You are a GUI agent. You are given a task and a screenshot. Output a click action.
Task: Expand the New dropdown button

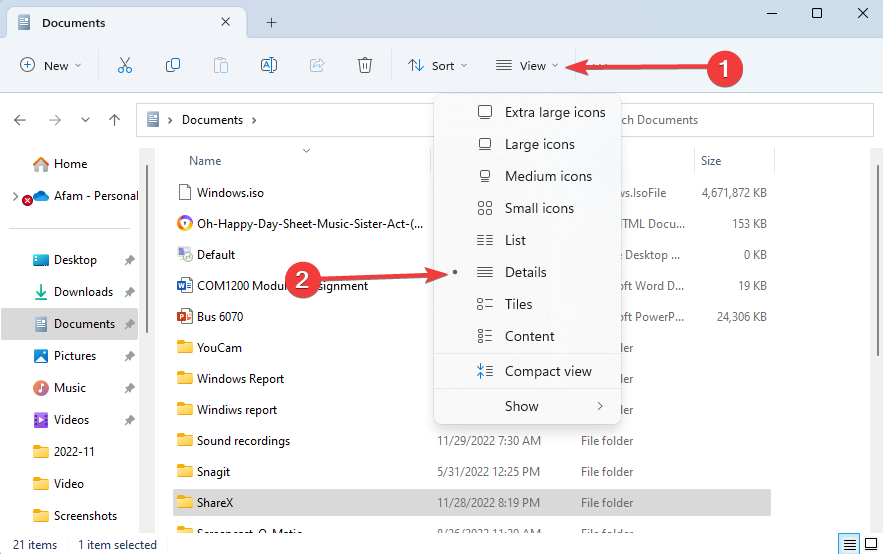tap(51, 65)
